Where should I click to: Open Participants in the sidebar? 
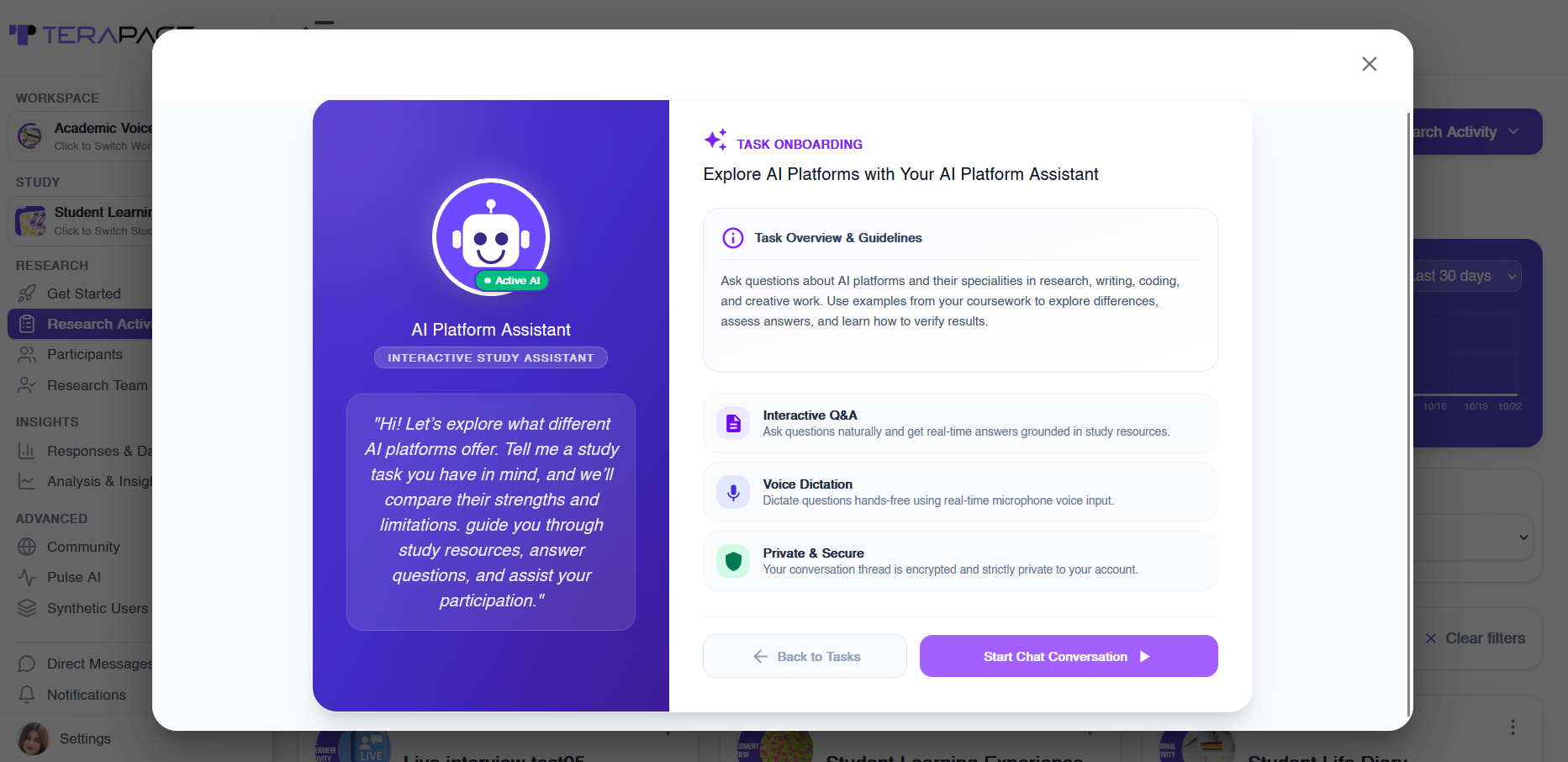[84, 354]
